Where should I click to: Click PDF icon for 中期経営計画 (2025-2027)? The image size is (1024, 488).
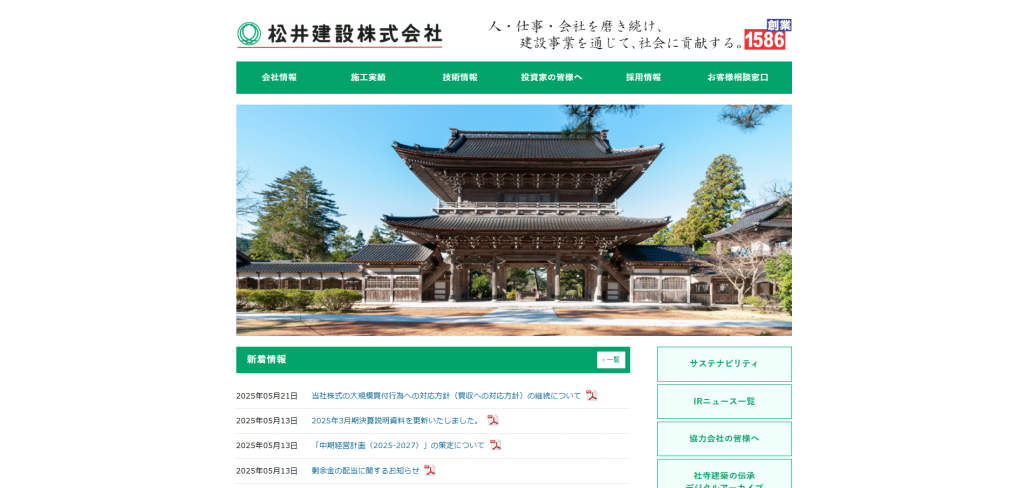coord(495,445)
